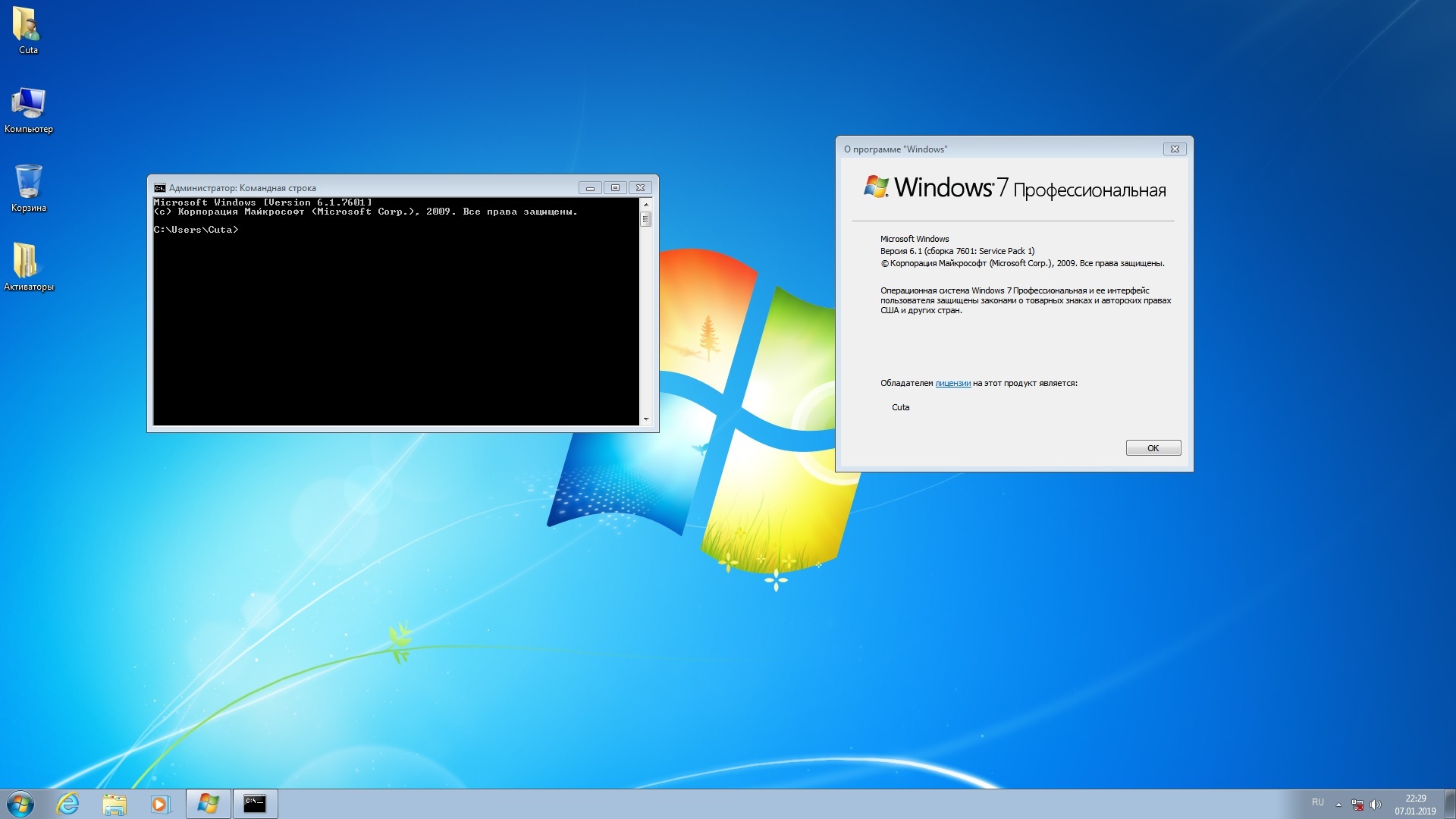Click scroll down arrow in Command Prompt

coord(646,419)
